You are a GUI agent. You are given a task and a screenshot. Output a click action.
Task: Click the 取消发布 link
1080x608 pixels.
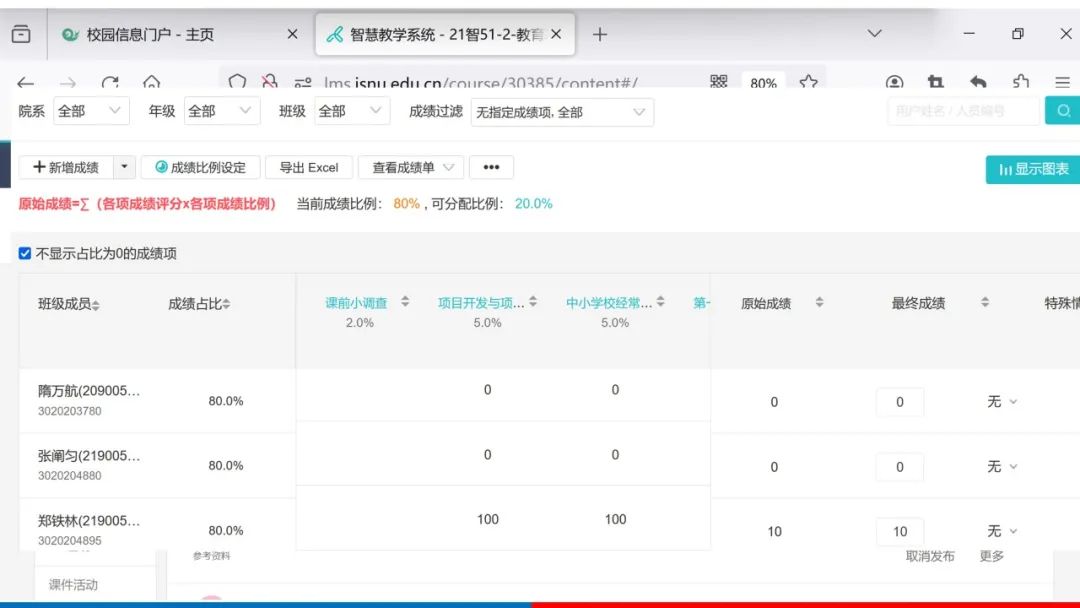[x=930, y=556]
